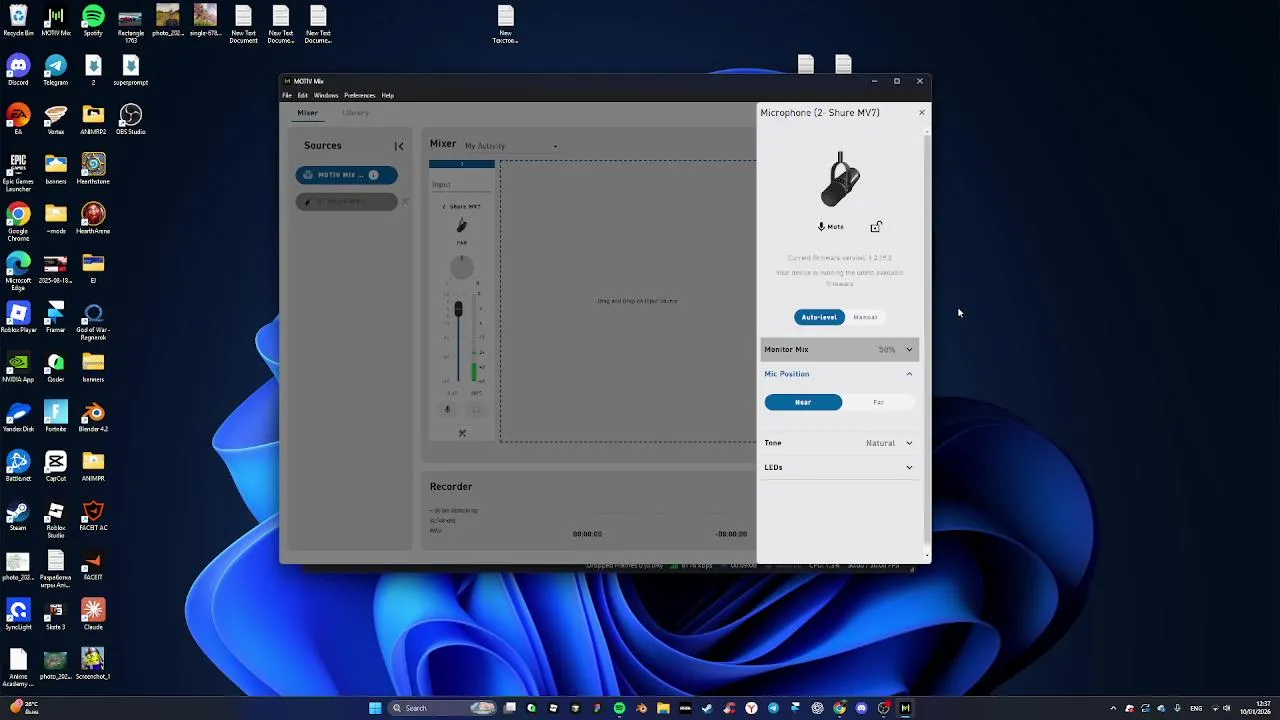Screen dimensions: 1280x720
Task: Open the Edit menu in MOTIV Mix
Action: [302, 95]
